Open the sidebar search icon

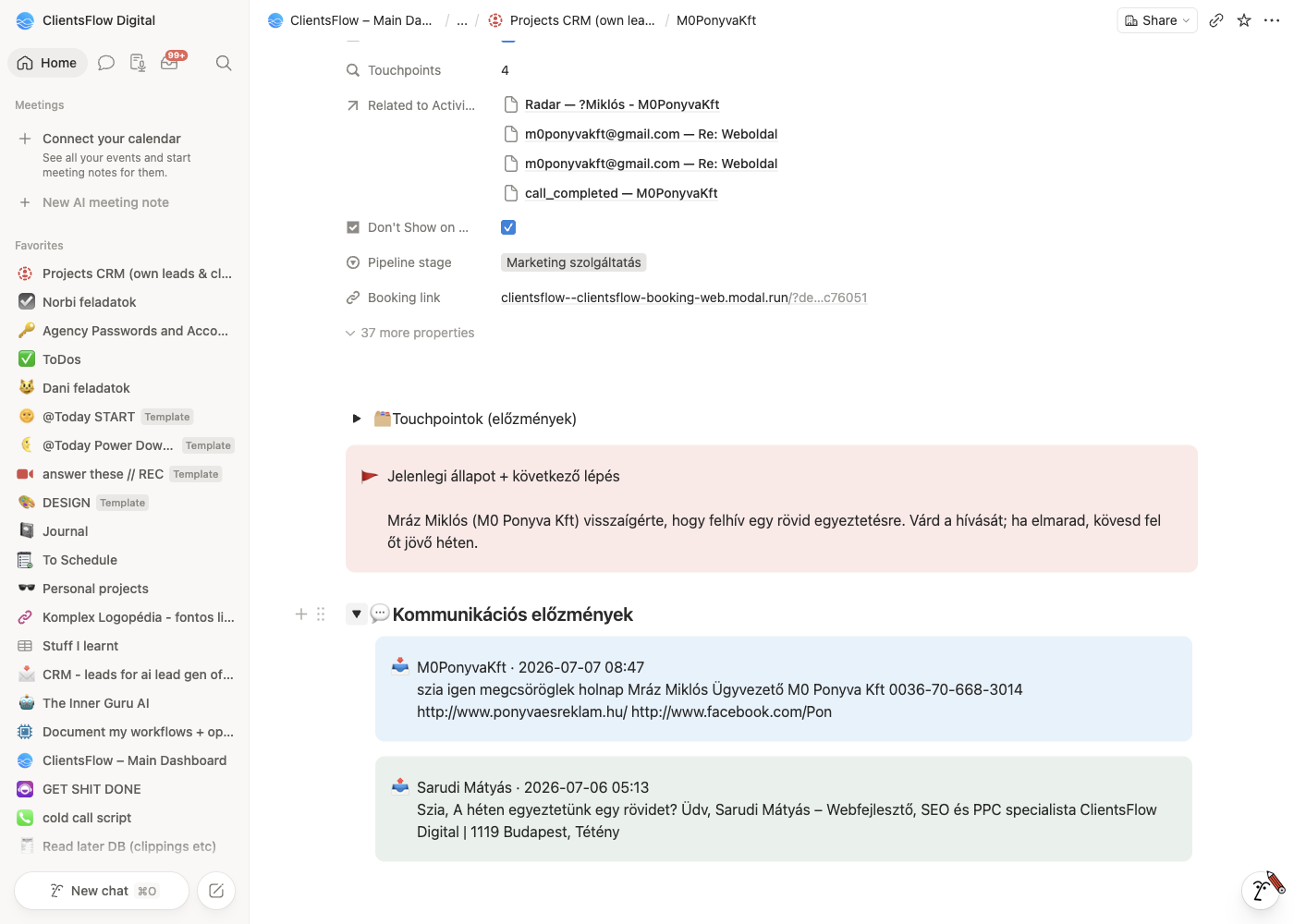pyautogui.click(x=224, y=63)
